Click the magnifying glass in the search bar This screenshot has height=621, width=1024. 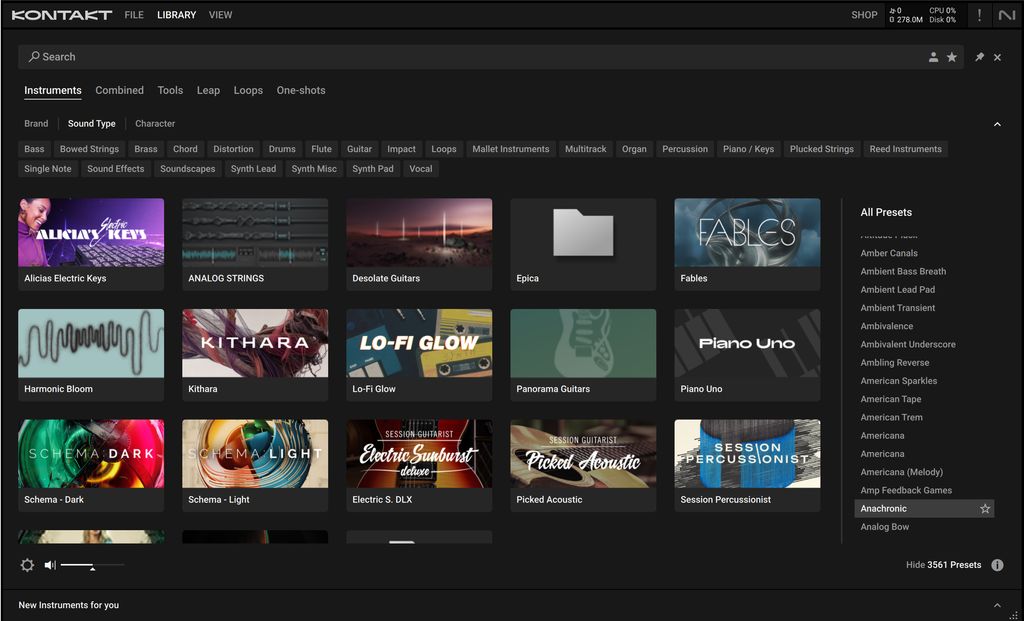33,56
